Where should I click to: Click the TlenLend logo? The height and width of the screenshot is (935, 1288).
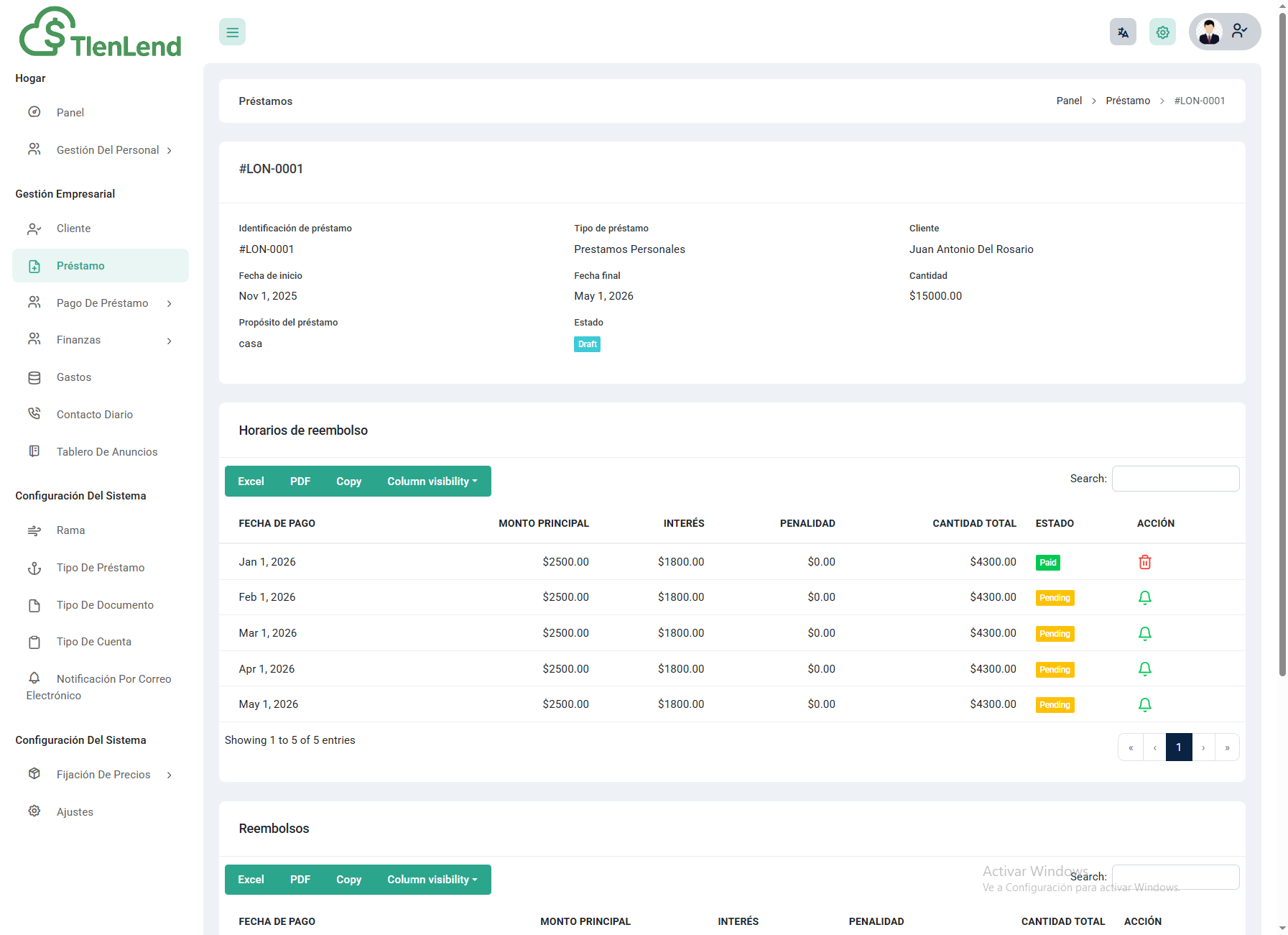[101, 34]
